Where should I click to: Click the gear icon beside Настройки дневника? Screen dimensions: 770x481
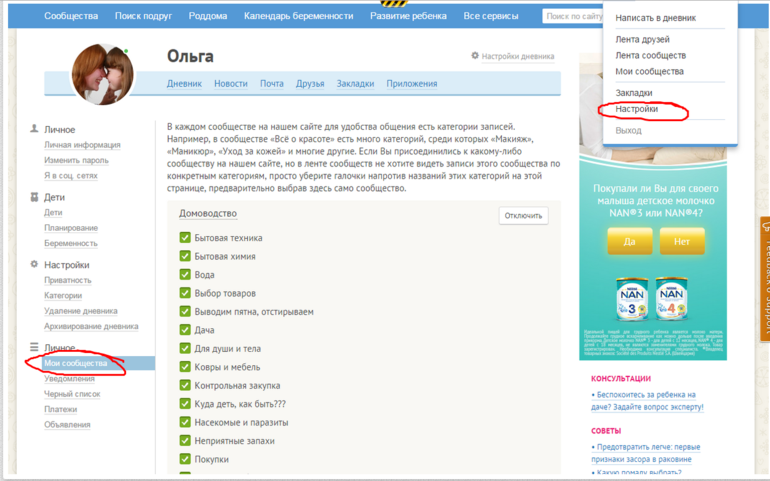(475, 57)
